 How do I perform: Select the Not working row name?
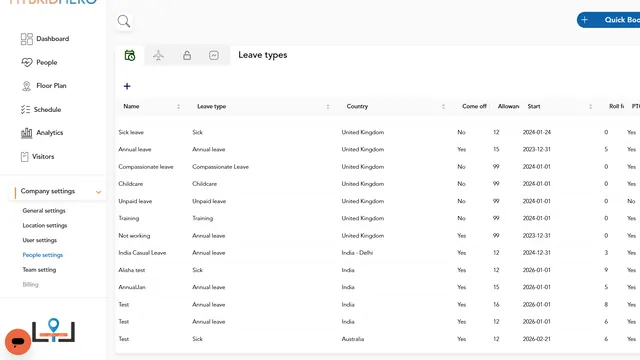(134, 236)
